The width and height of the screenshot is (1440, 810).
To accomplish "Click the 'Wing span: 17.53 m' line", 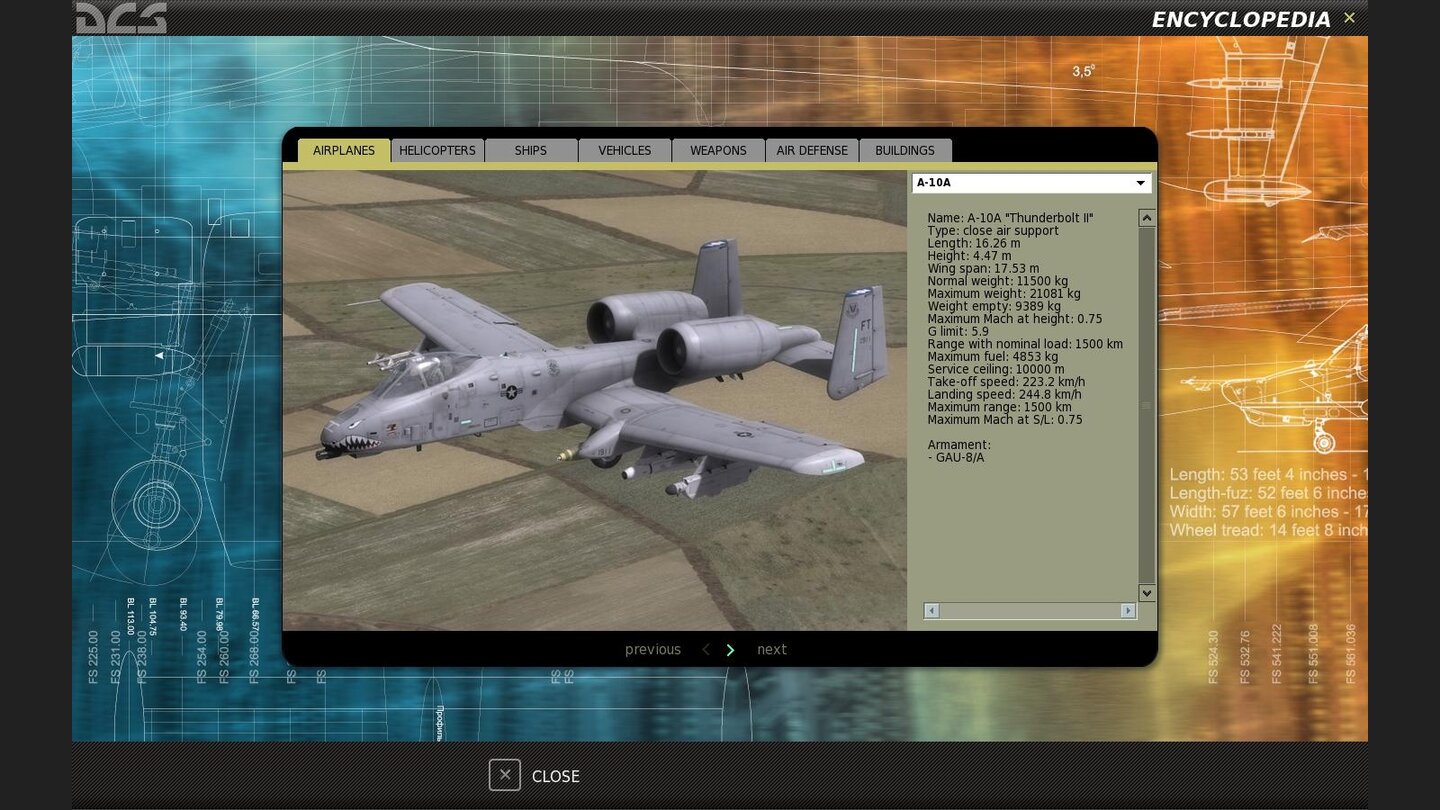I will click(x=983, y=269).
